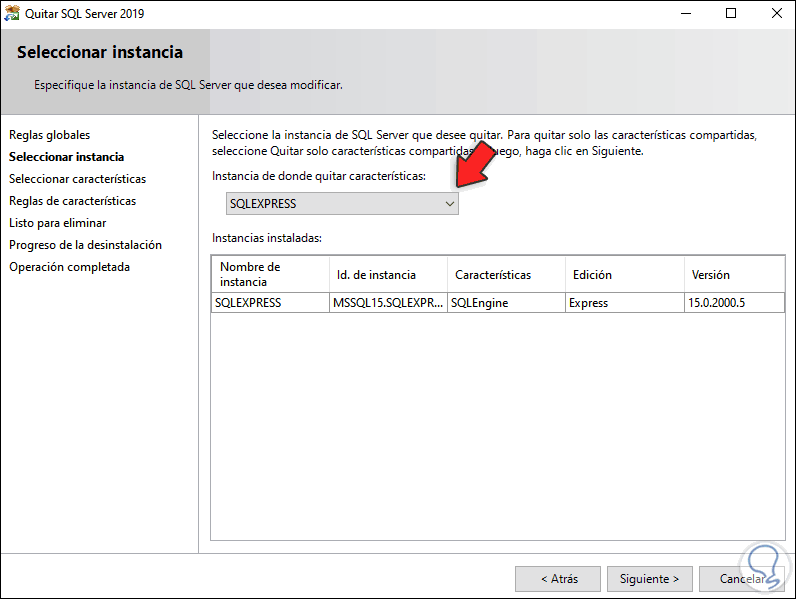796x599 pixels.
Task: Click the Nombre de instancia column header
Action: 271,274
